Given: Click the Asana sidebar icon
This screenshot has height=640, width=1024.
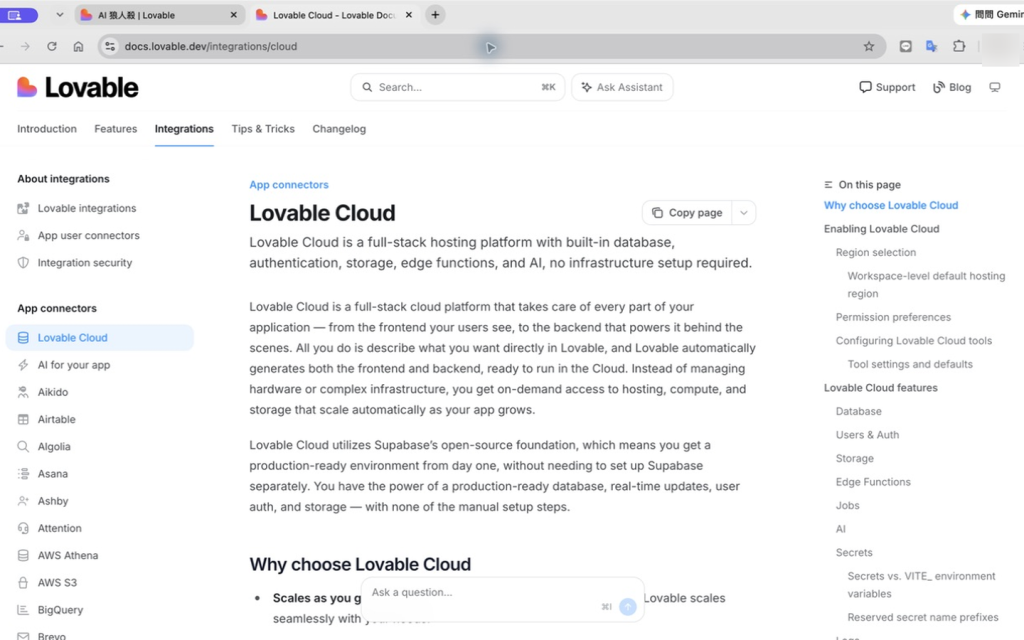Looking at the screenshot, I should [23, 473].
